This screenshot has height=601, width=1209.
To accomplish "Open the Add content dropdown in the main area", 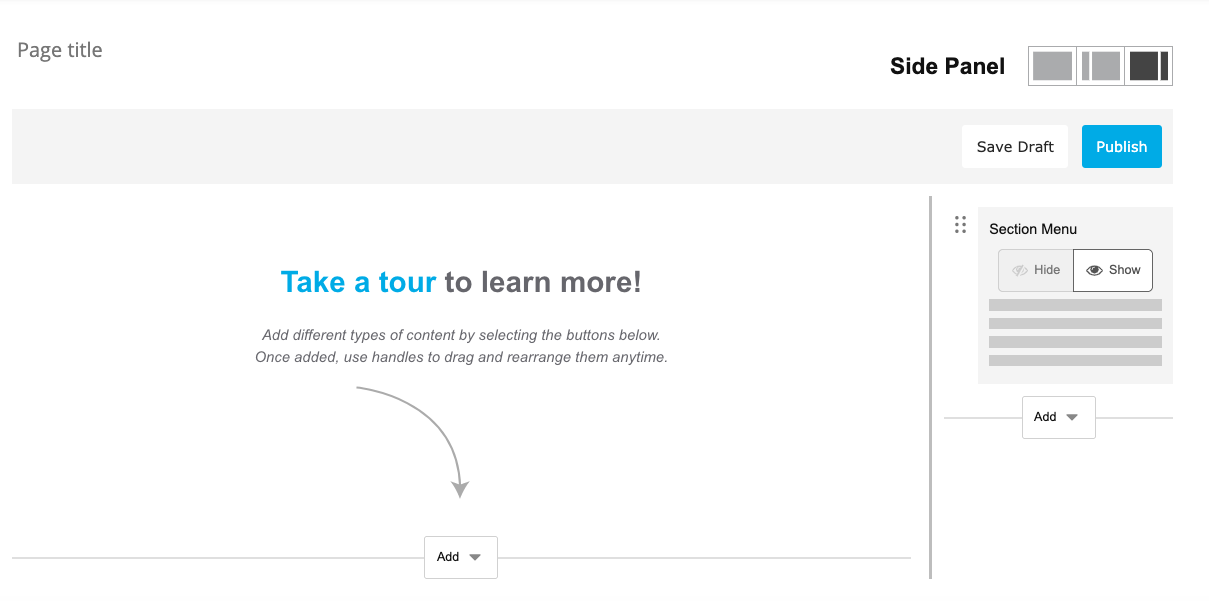I will [460, 557].
